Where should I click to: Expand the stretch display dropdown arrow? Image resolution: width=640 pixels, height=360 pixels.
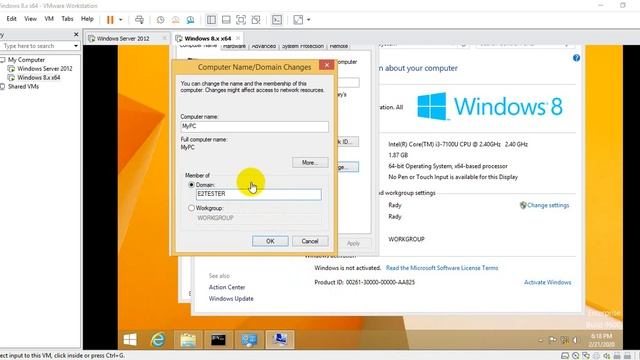(309, 20)
